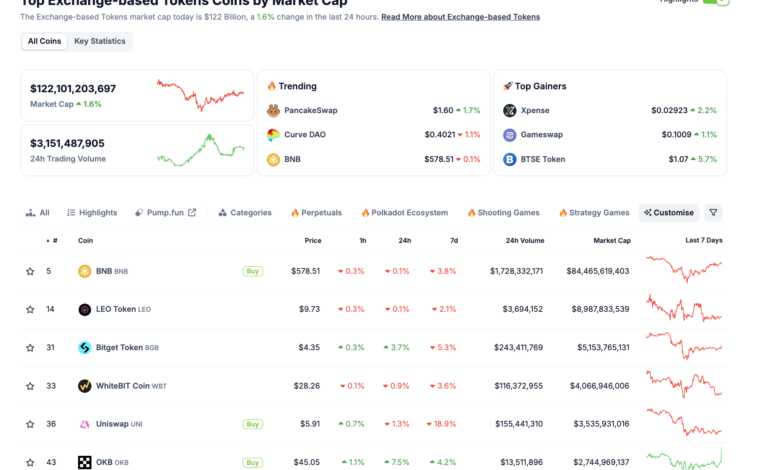Switch to the All Coins tab
Image resolution: width=780 pixels, height=470 pixels.
tap(44, 41)
